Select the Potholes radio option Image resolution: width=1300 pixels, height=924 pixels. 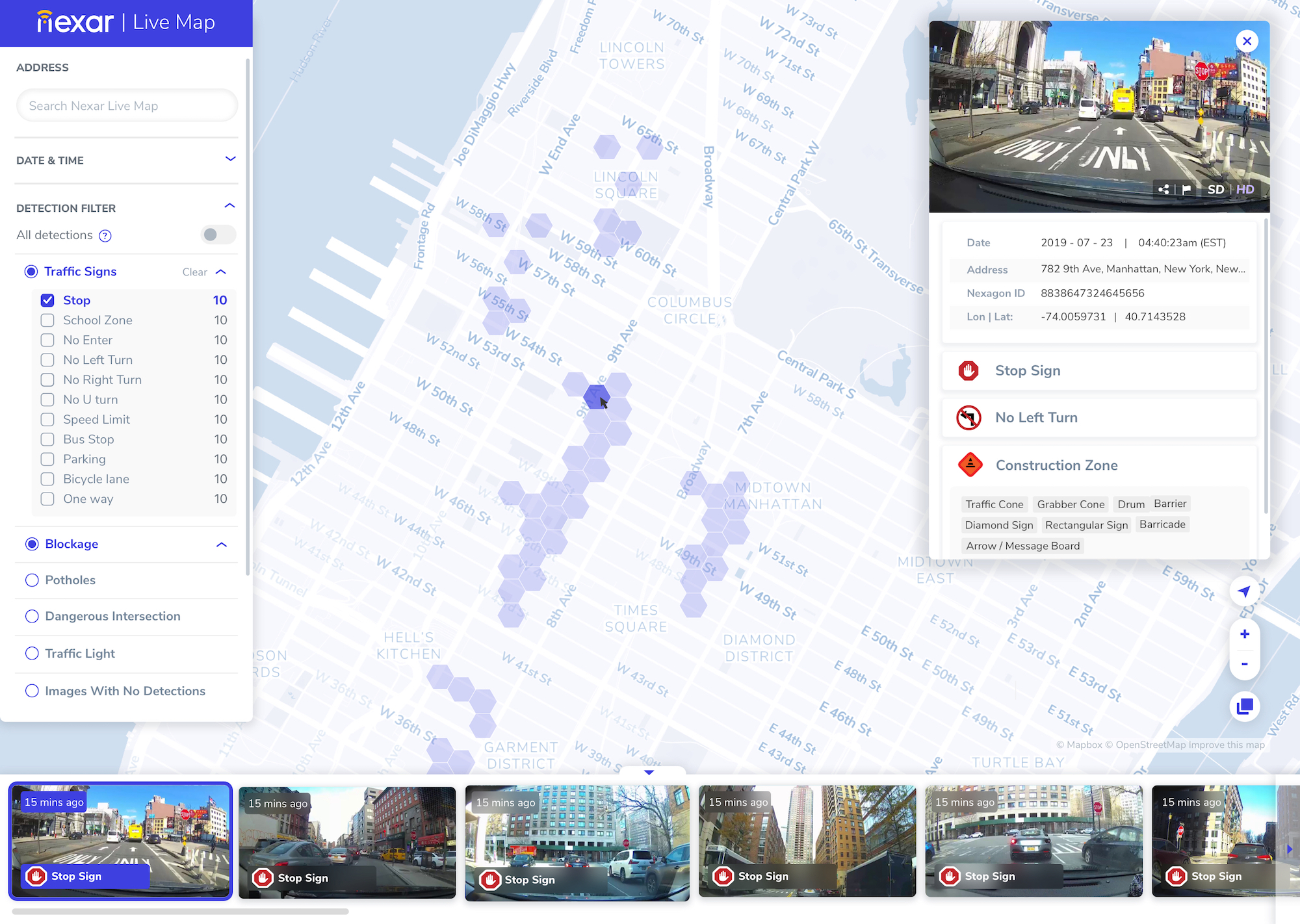point(32,580)
